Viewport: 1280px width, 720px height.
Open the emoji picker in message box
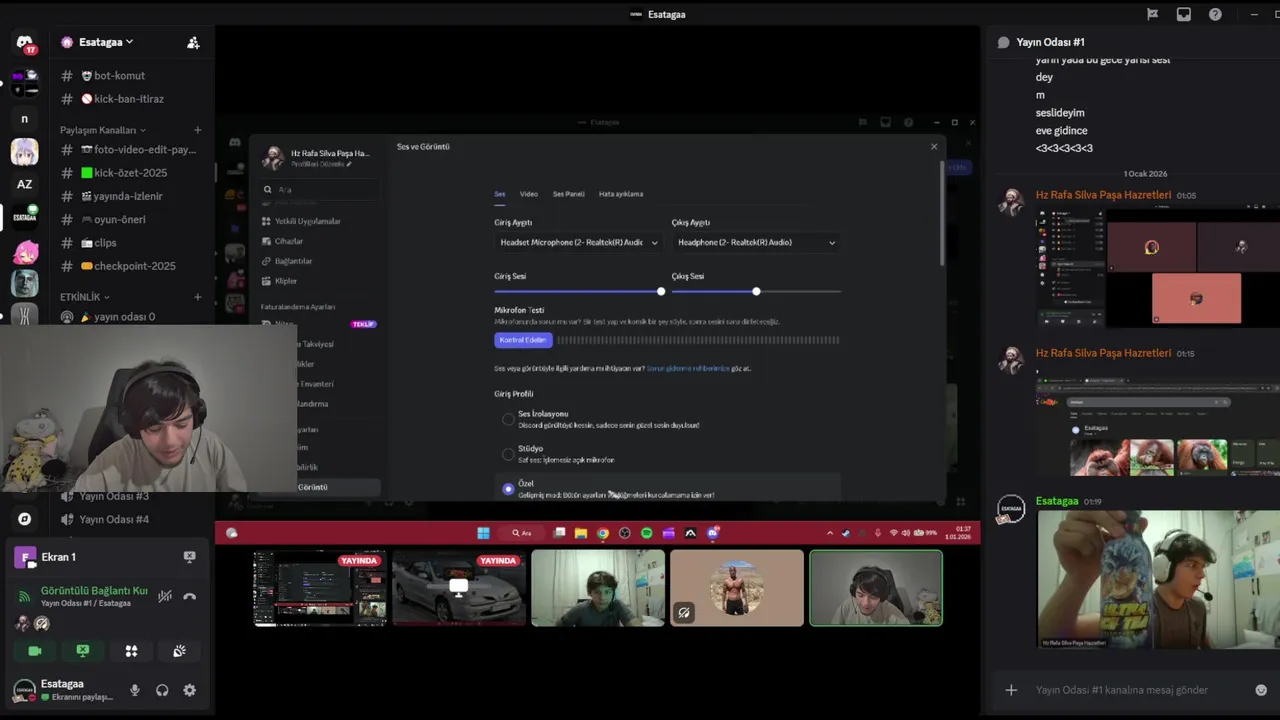pyautogui.click(x=1261, y=690)
